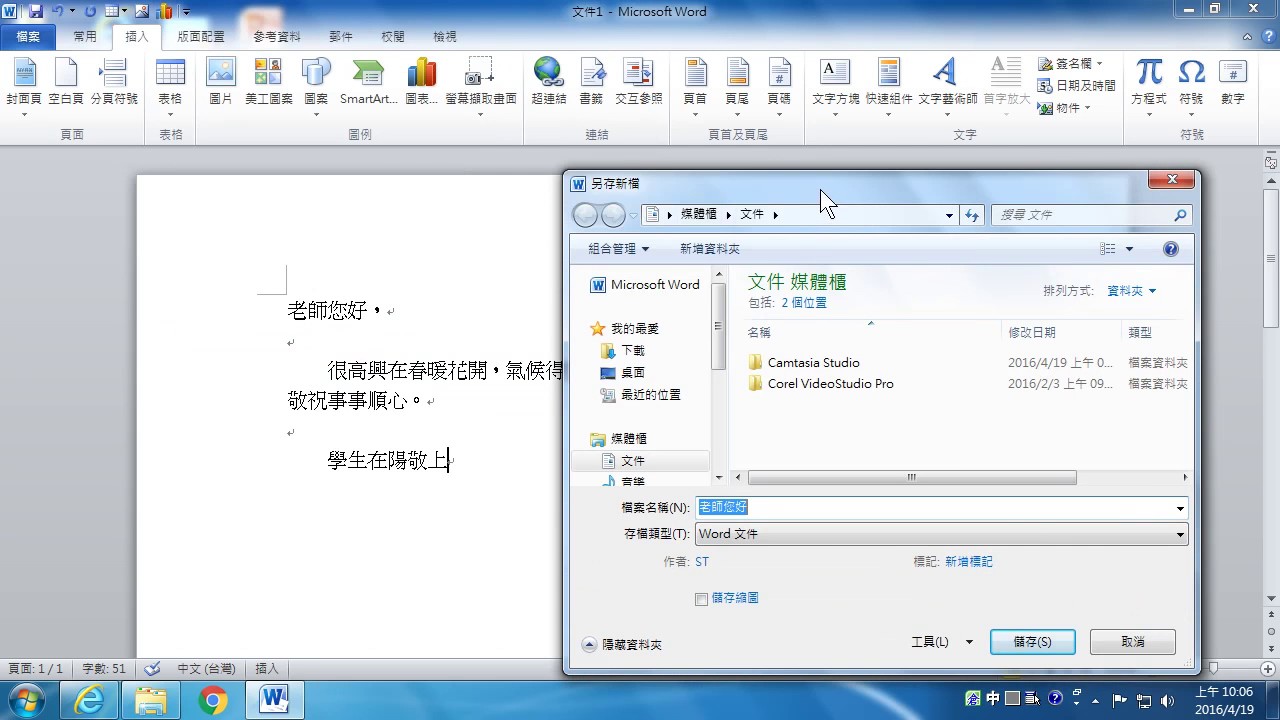The height and width of the screenshot is (720, 1280).
Task: Open the Page Number (頁碼) menu
Action: 779,86
